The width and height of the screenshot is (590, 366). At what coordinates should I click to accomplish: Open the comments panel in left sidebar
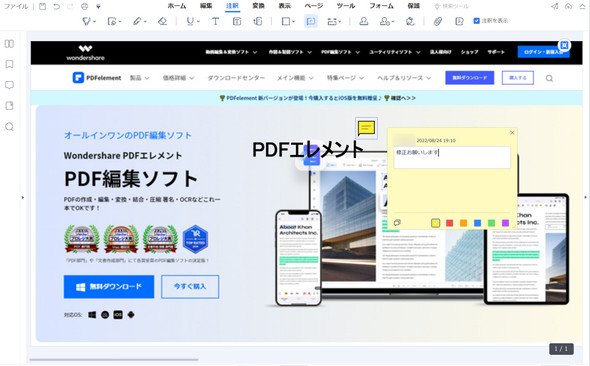click(x=9, y=85)
